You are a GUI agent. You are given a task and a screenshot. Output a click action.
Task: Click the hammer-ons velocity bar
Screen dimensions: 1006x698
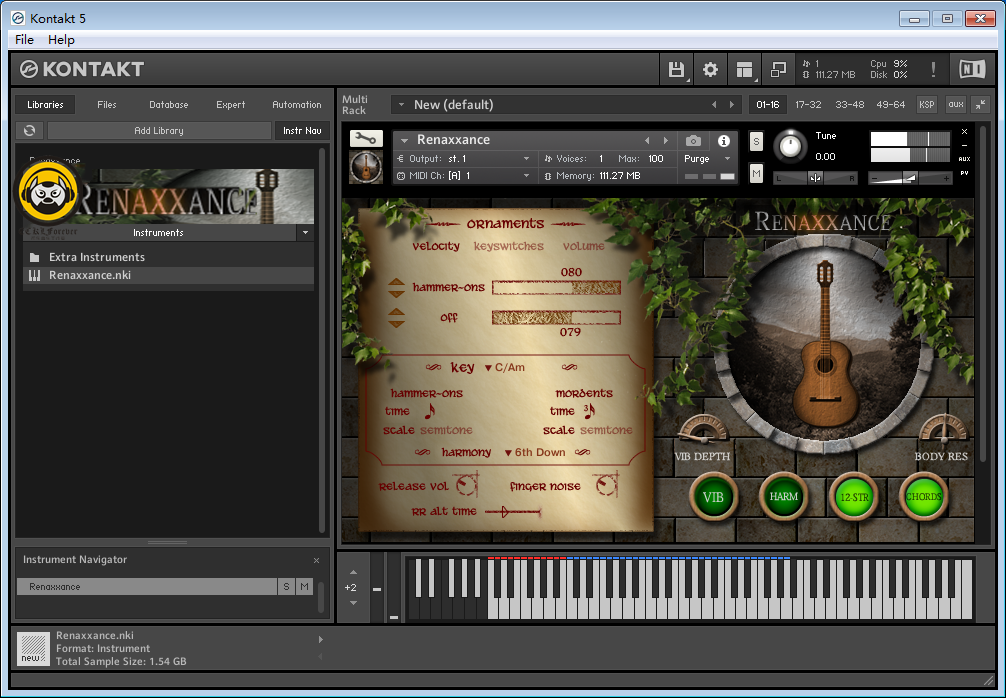point(556,287)
